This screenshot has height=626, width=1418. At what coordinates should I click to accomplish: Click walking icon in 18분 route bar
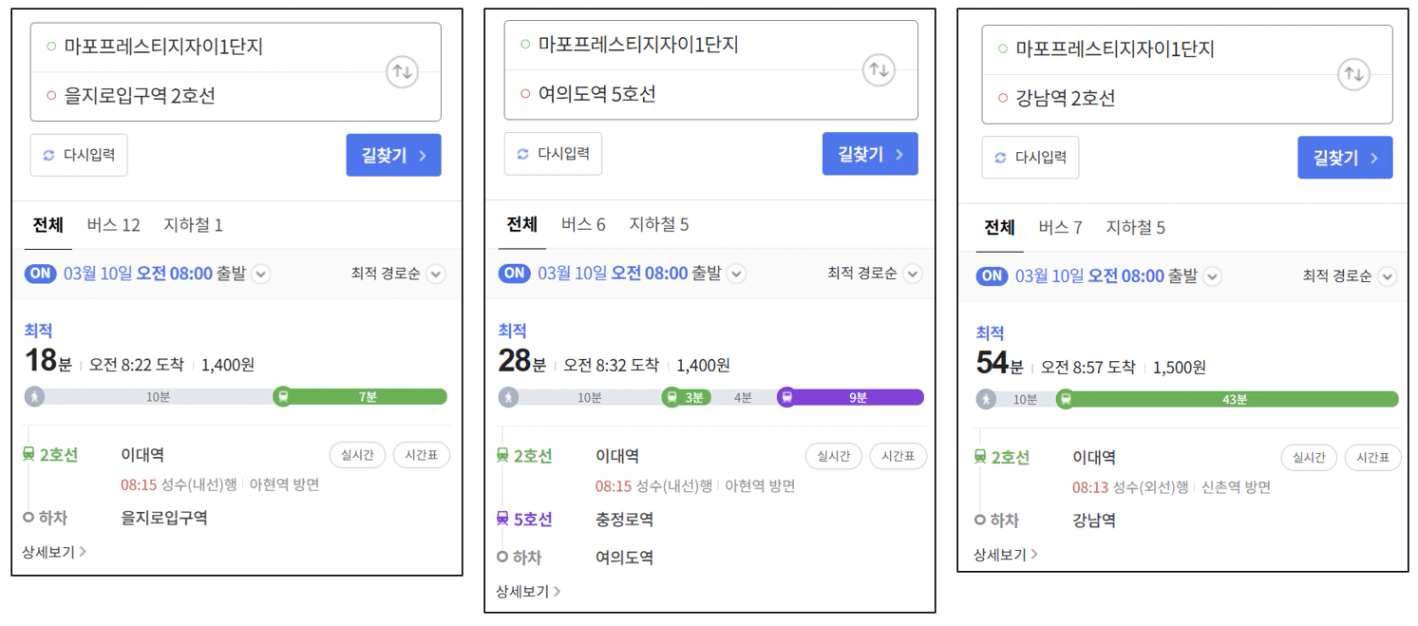35,397
